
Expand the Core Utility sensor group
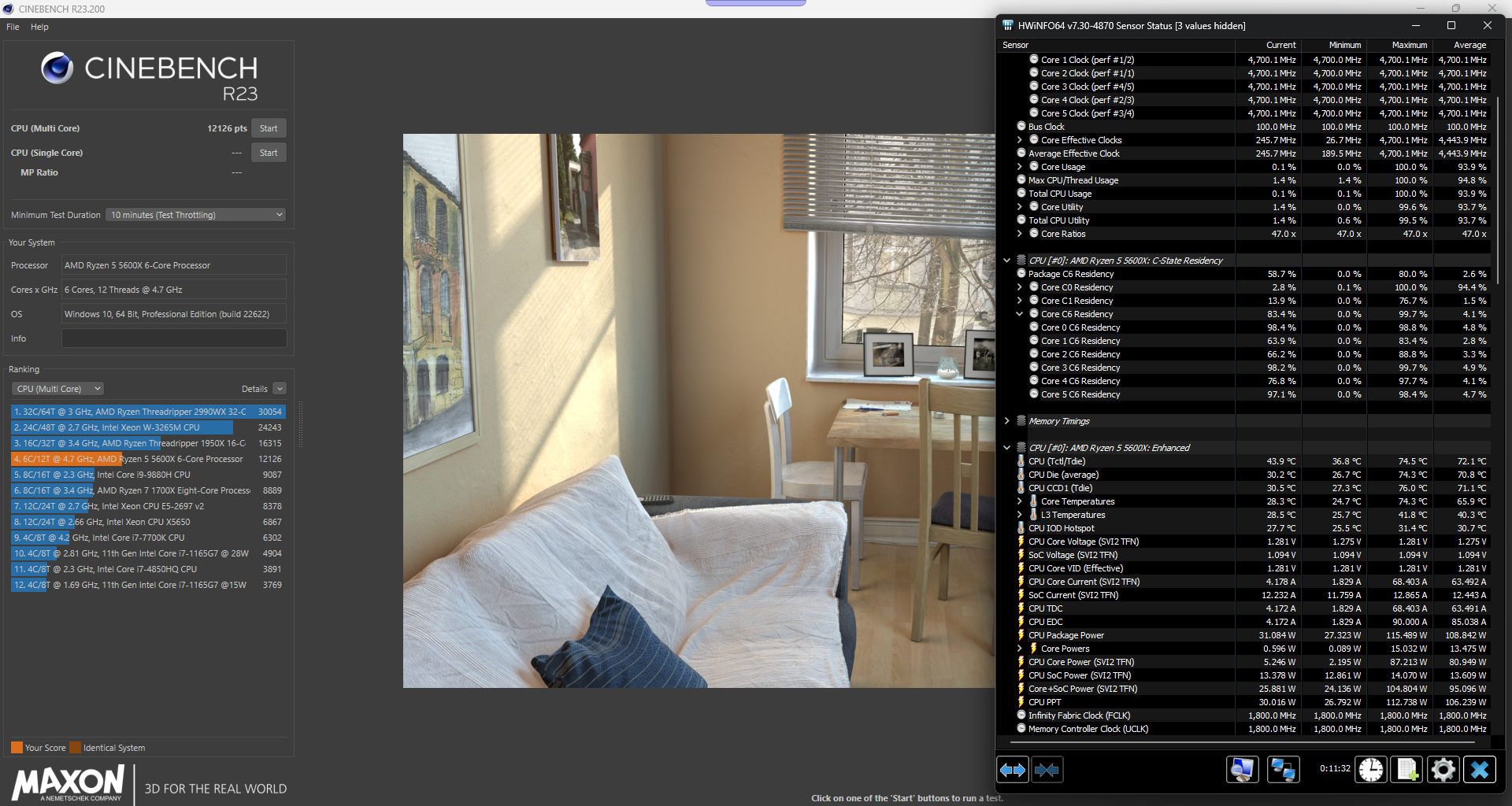point(1020,207)
